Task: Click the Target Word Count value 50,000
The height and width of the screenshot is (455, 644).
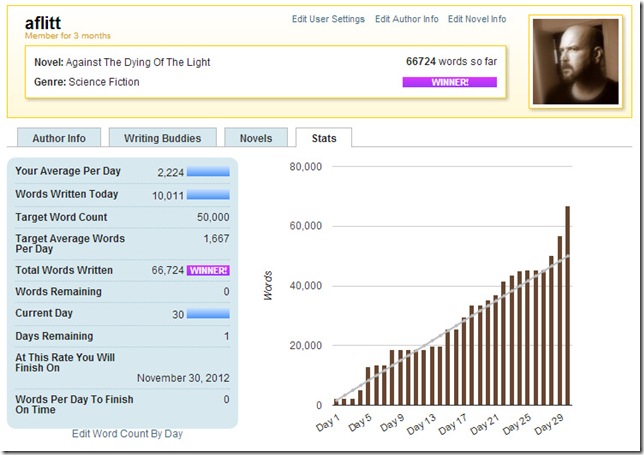Action: point(213,217)
